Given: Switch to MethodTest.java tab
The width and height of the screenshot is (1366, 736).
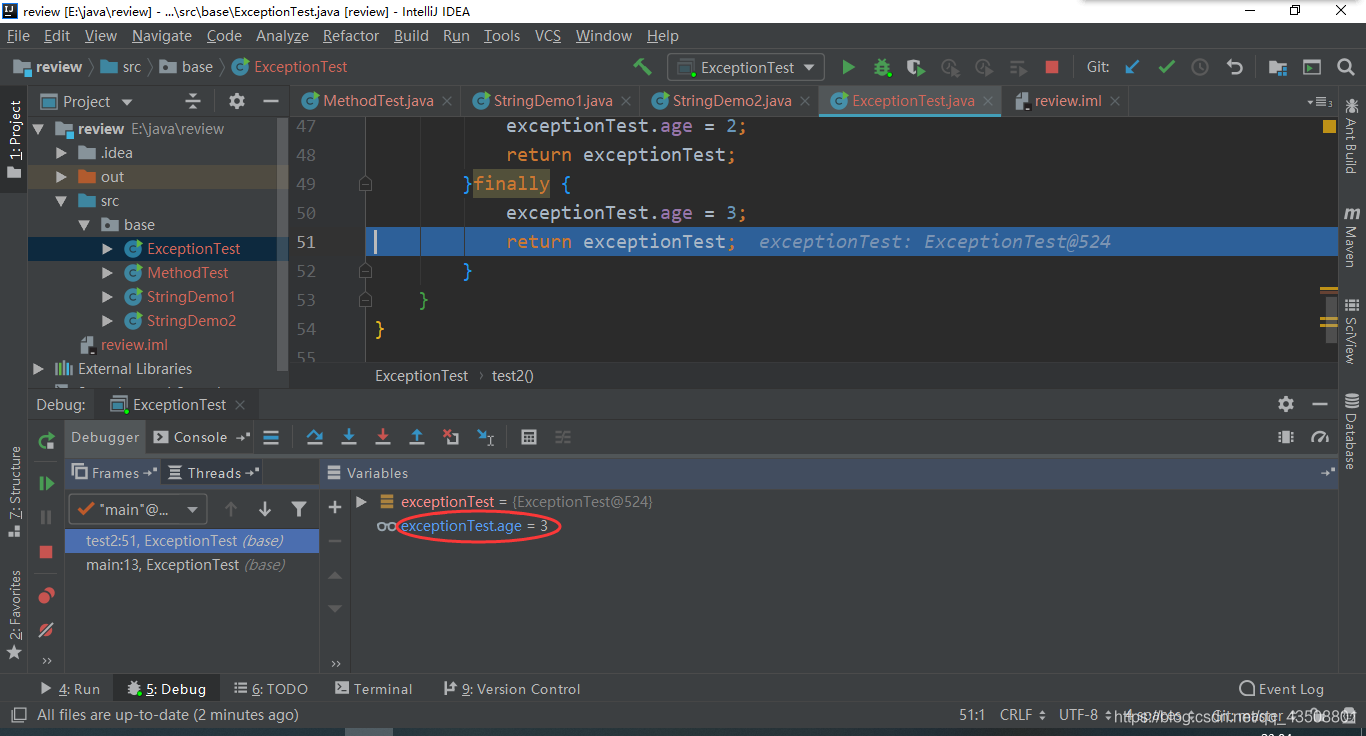Looking at the screenshot, I should [x=378, y=101].
